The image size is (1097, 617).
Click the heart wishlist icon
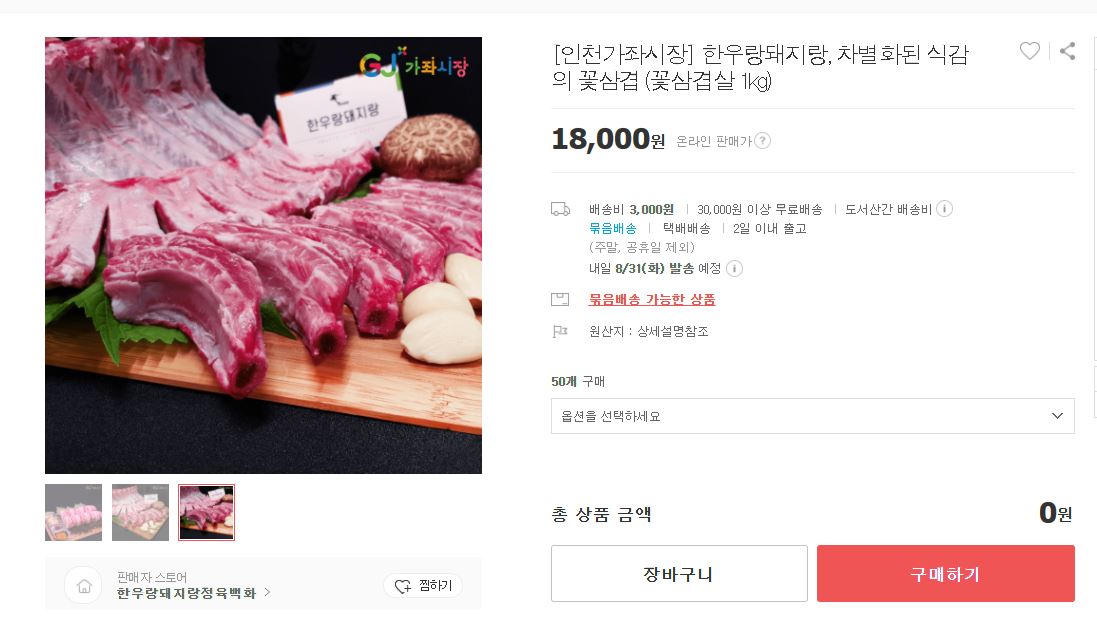(1029, 51)
